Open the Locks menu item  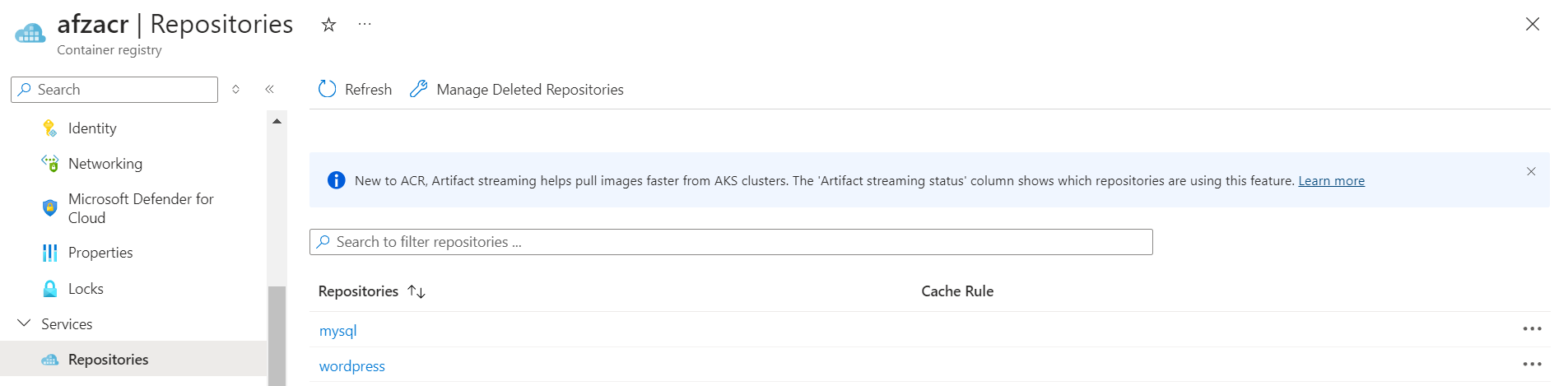click(86, 289)
